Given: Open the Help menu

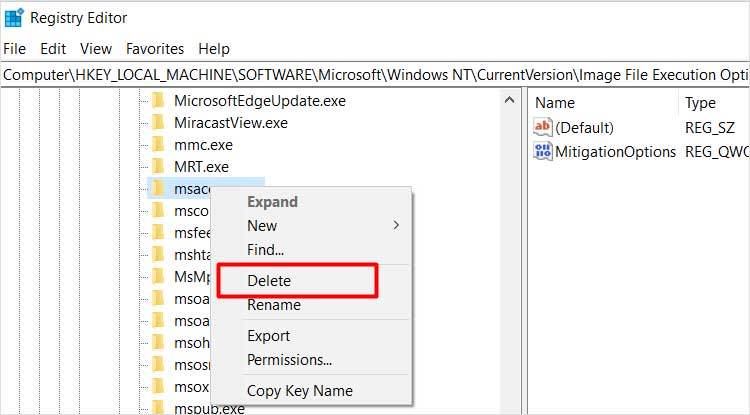Looking at the screenshot, I should click(x=214, y=49).
